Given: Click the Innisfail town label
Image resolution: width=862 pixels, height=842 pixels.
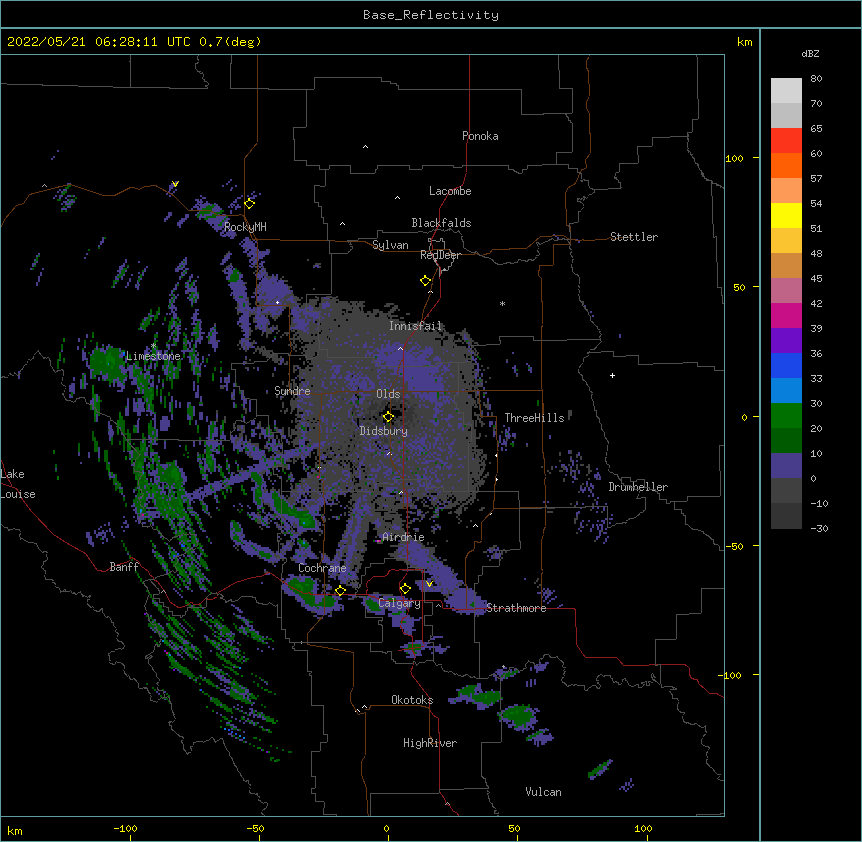Looking at the screenshot, I should pyautogui.click(x=416, y=326).
